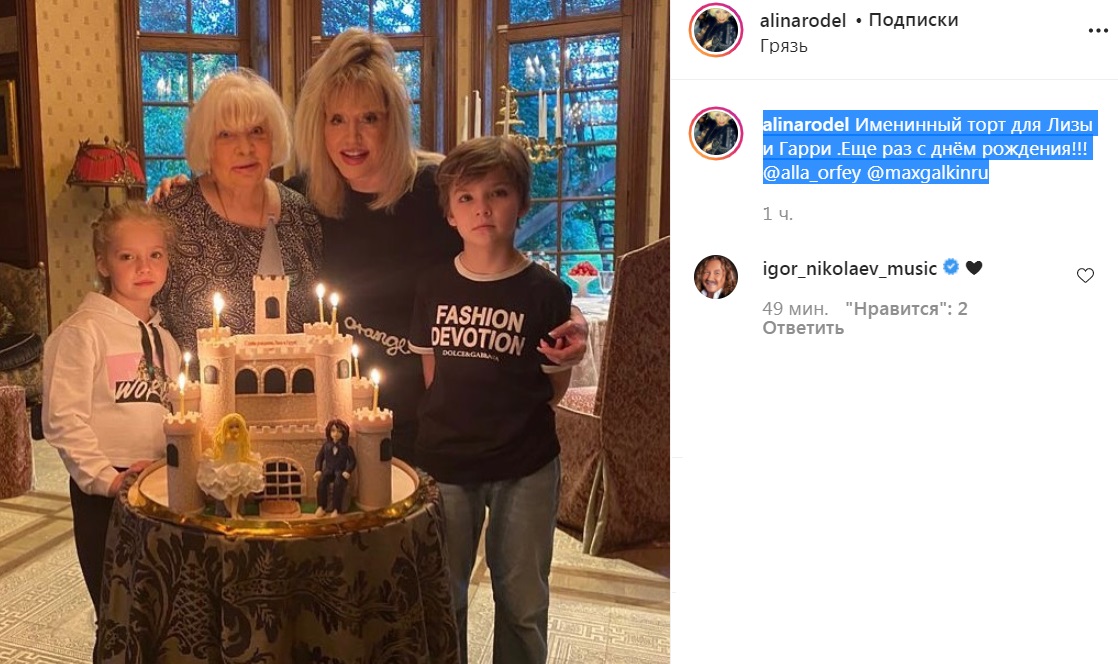Screen dimensions: 1118x664
Task: Open igor_nikolaev_music username link
Action: click(849, 269)
